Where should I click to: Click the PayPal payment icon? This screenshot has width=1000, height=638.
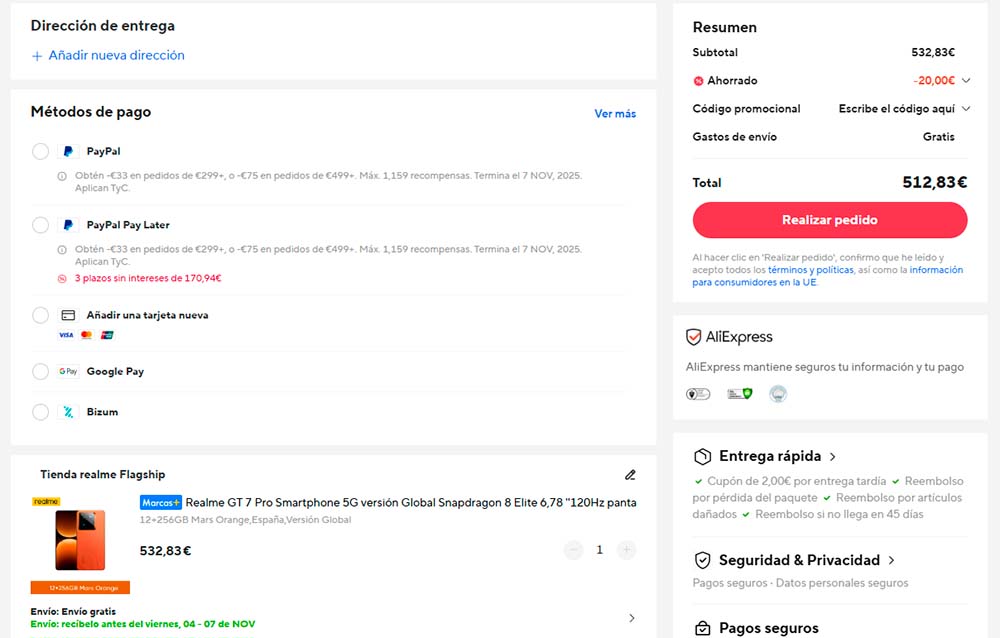67,151
